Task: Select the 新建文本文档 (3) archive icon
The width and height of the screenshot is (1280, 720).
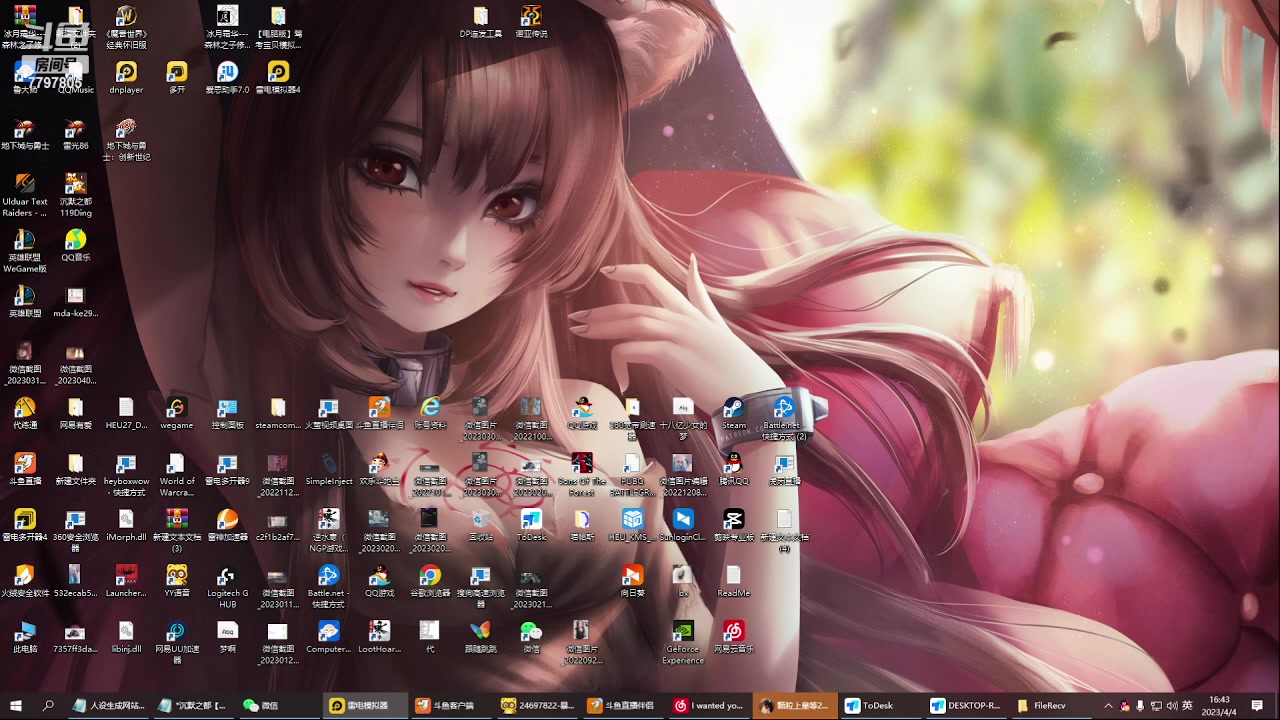Action: 176,531
